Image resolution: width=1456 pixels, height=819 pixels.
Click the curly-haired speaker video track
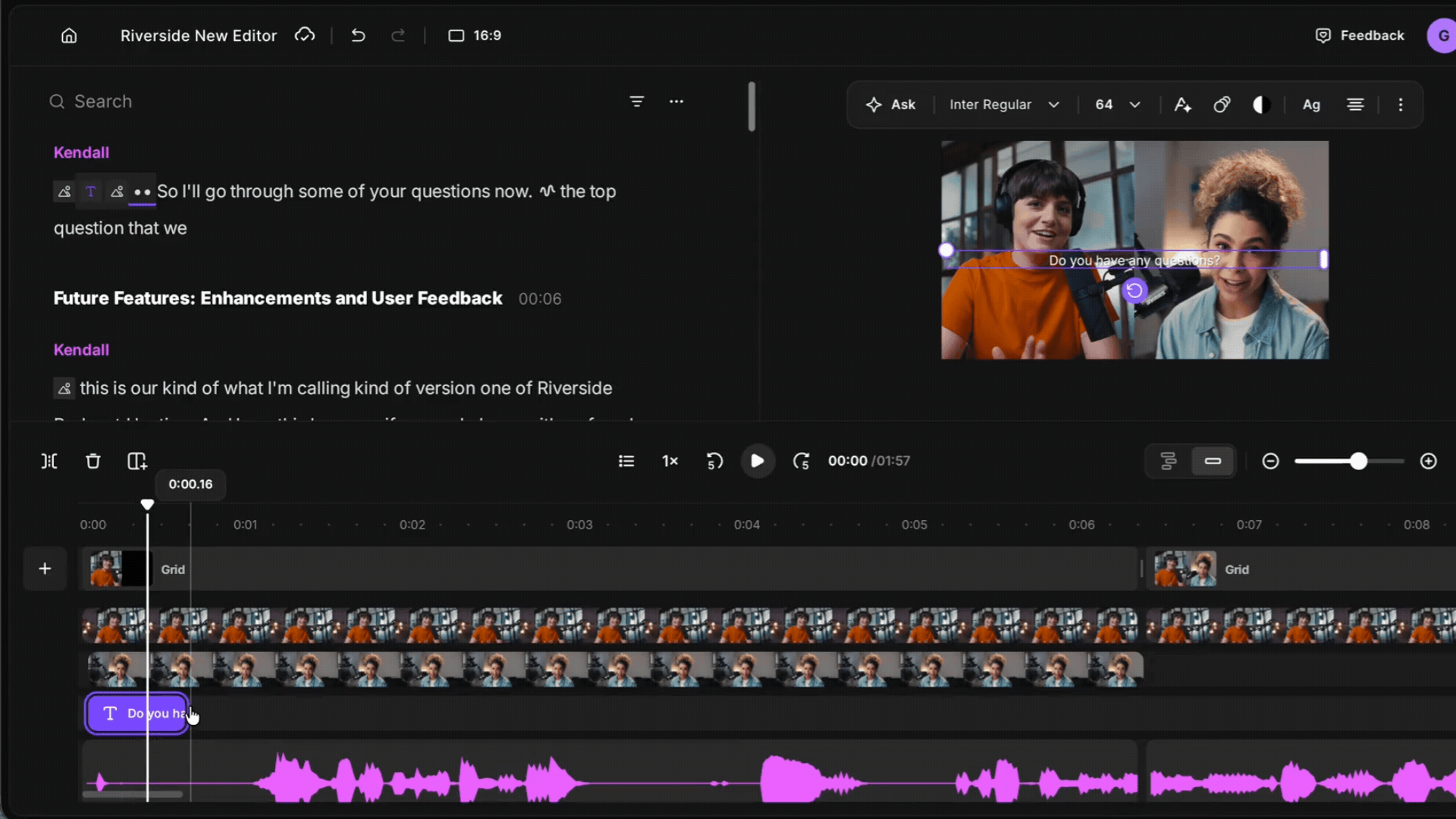click(x=615, y=670)
